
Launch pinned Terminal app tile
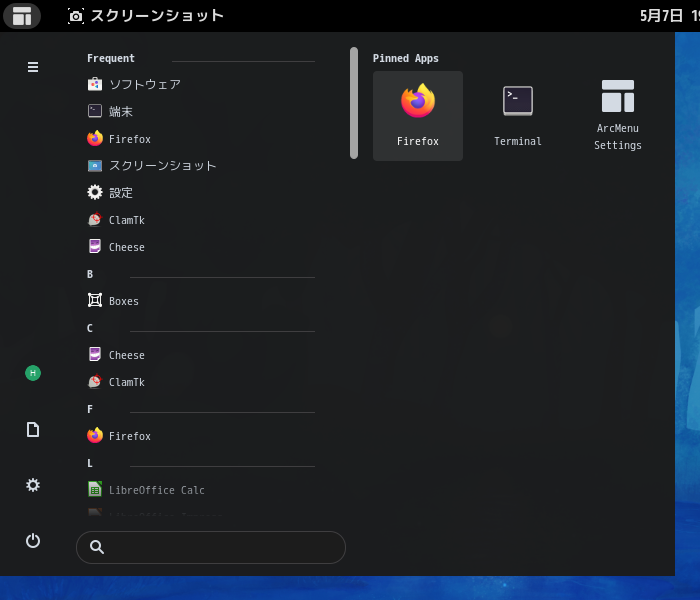point(518,116)
